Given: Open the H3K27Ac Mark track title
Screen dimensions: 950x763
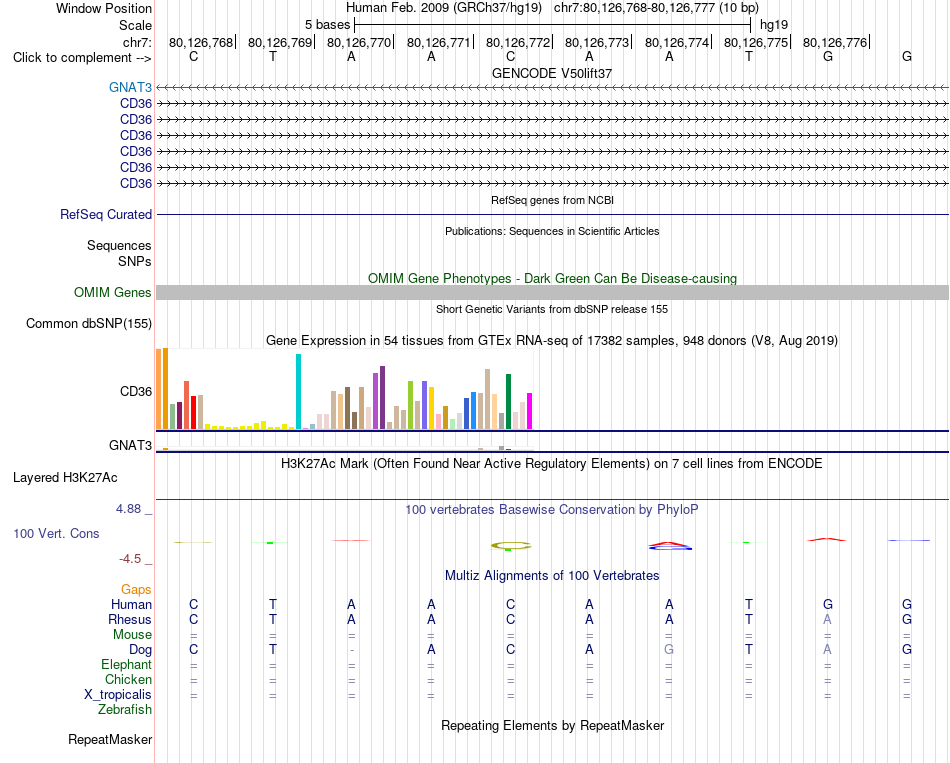Looking at the screenshot, I should (552, 464).
